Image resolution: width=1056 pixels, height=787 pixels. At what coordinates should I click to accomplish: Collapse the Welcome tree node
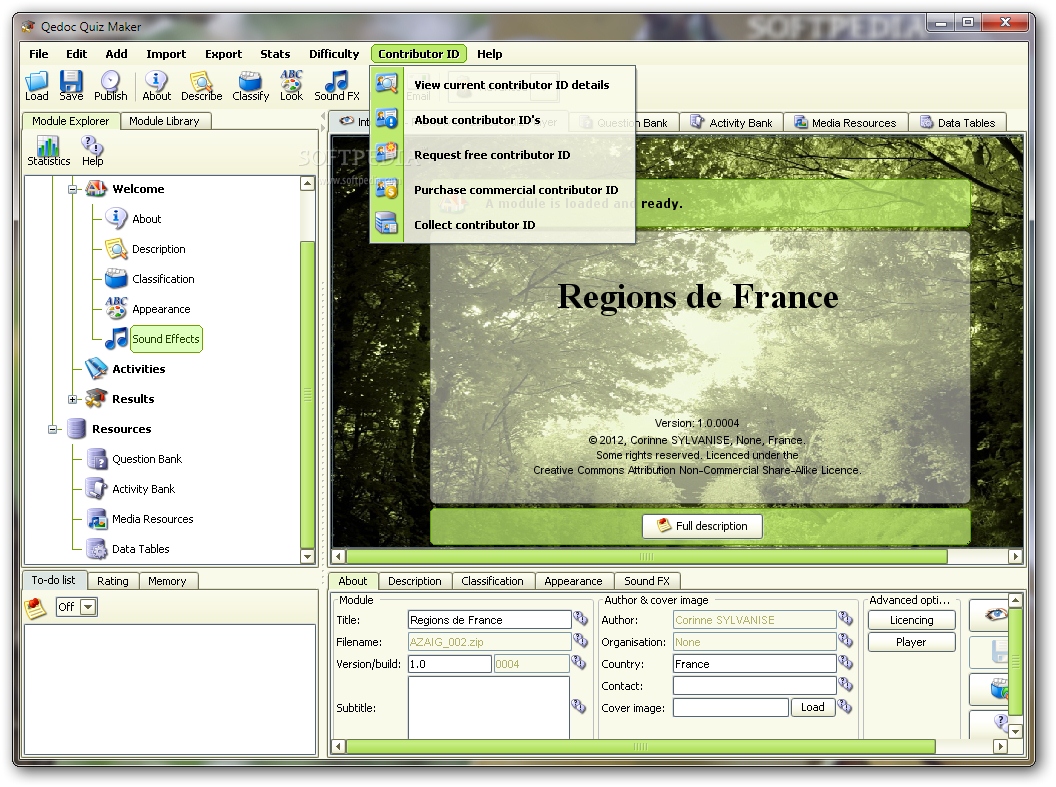73,189
